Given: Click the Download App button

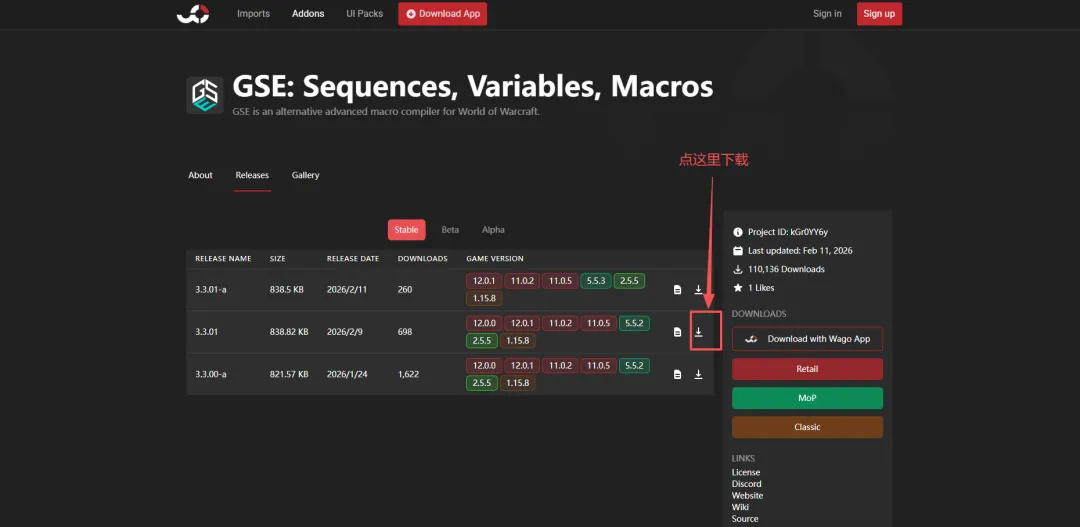Looking at the screenshot, I should point(442,14).
